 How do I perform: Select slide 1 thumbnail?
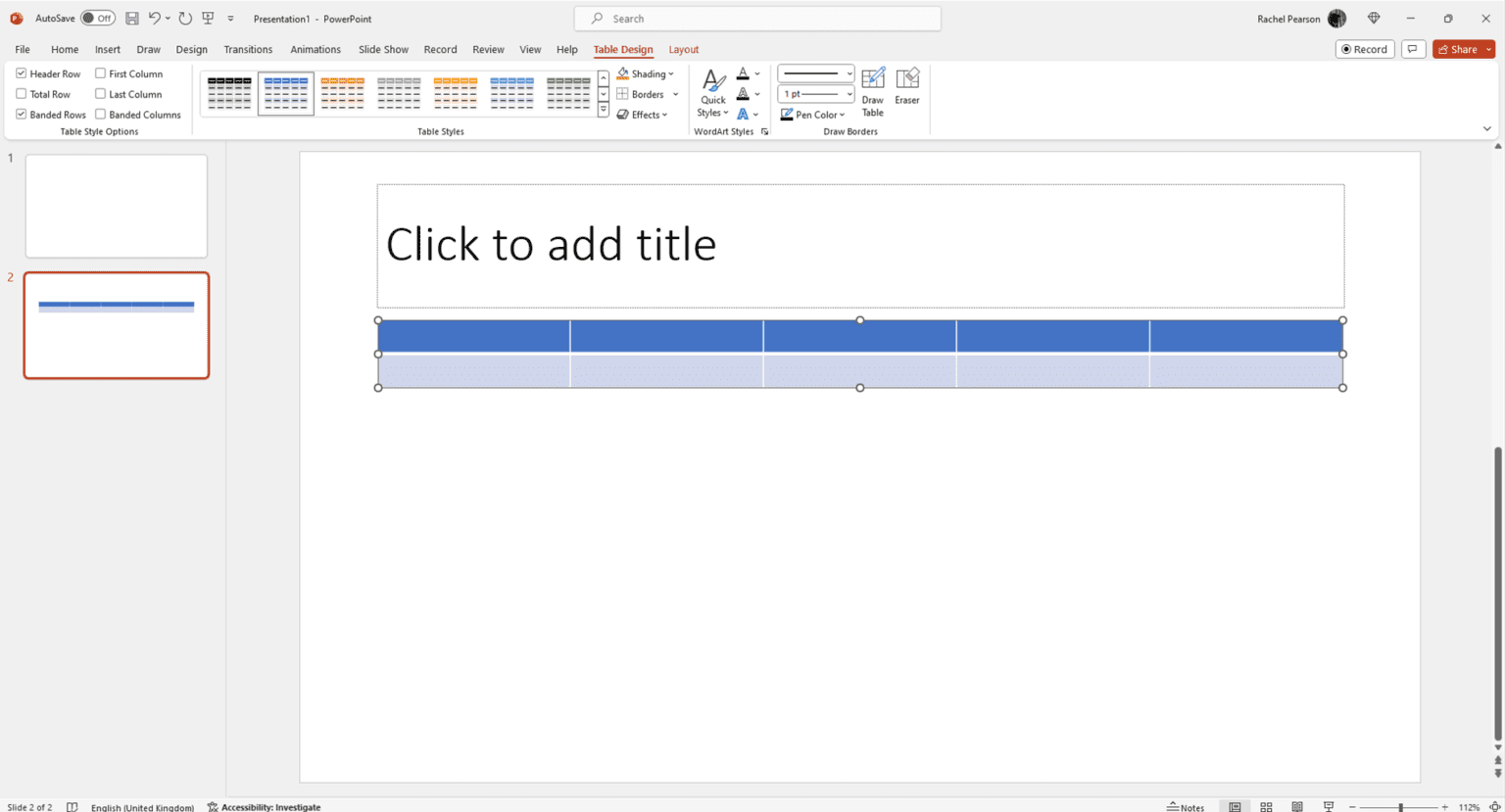(116, 206)
